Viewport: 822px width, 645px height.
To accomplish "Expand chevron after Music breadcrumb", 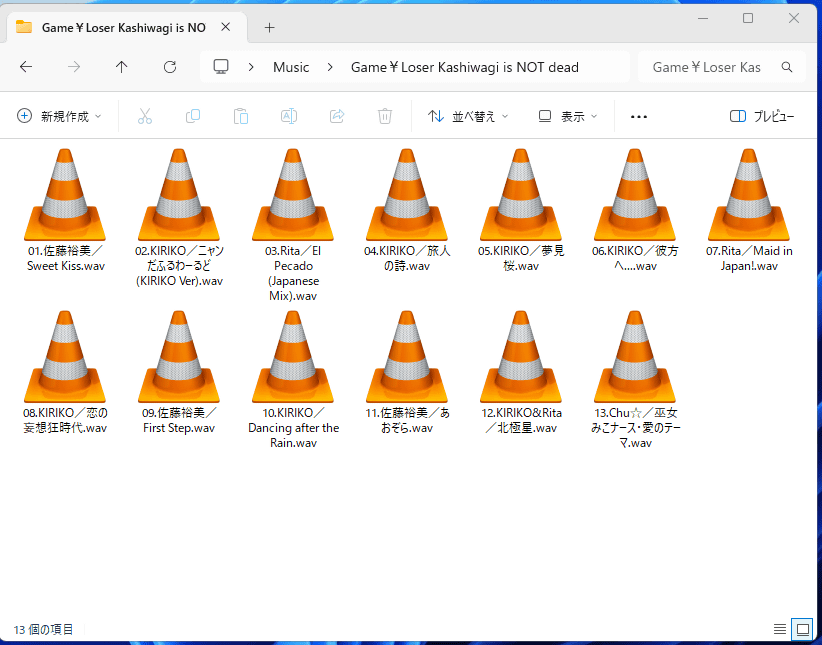I will tap(330, 67).
